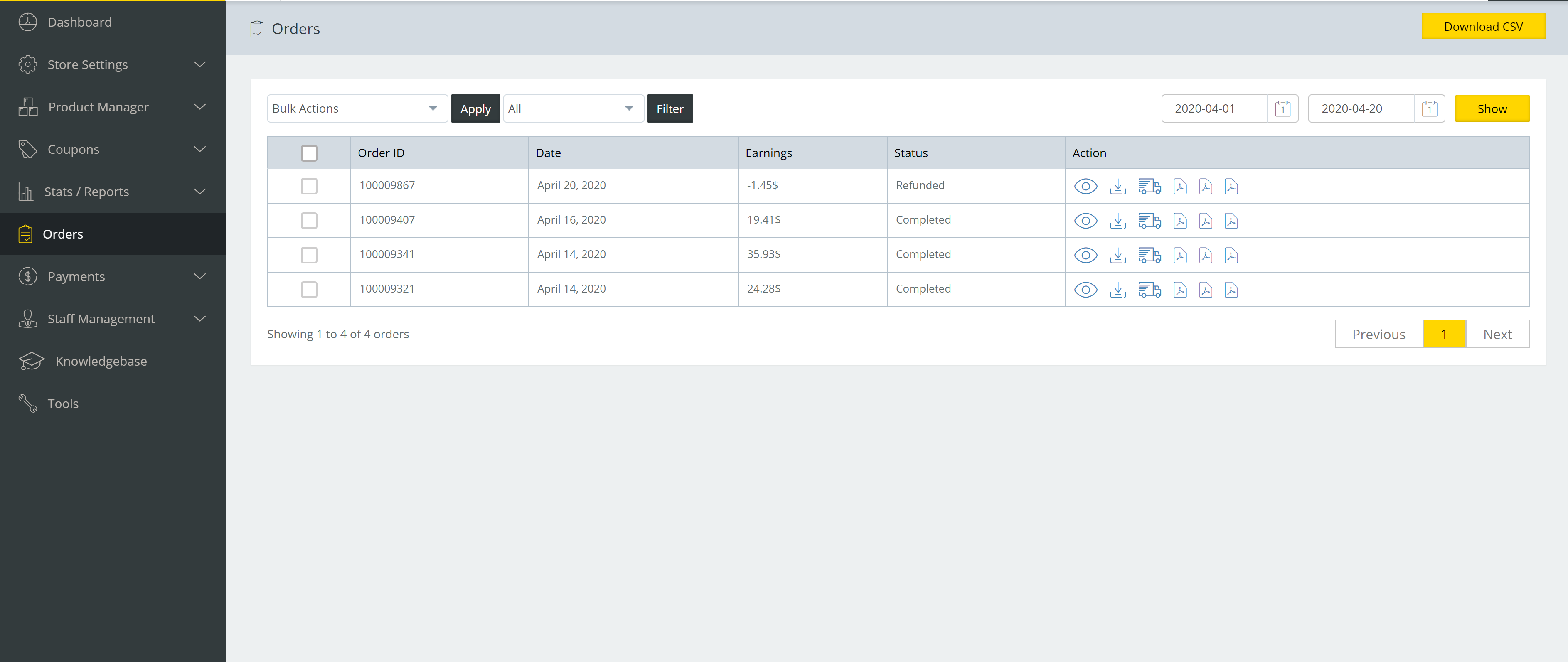Open the All status filter dropdown
The height and width of the screenshot is (662, 1568).
pos(574,109)
